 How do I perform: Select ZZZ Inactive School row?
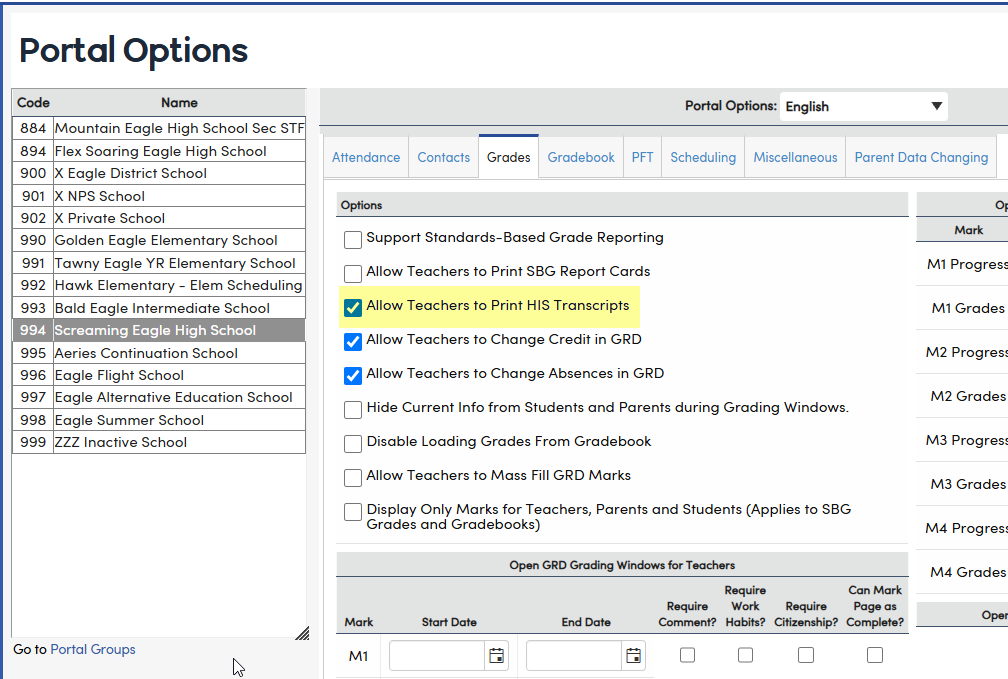click(x=159, y=442)
